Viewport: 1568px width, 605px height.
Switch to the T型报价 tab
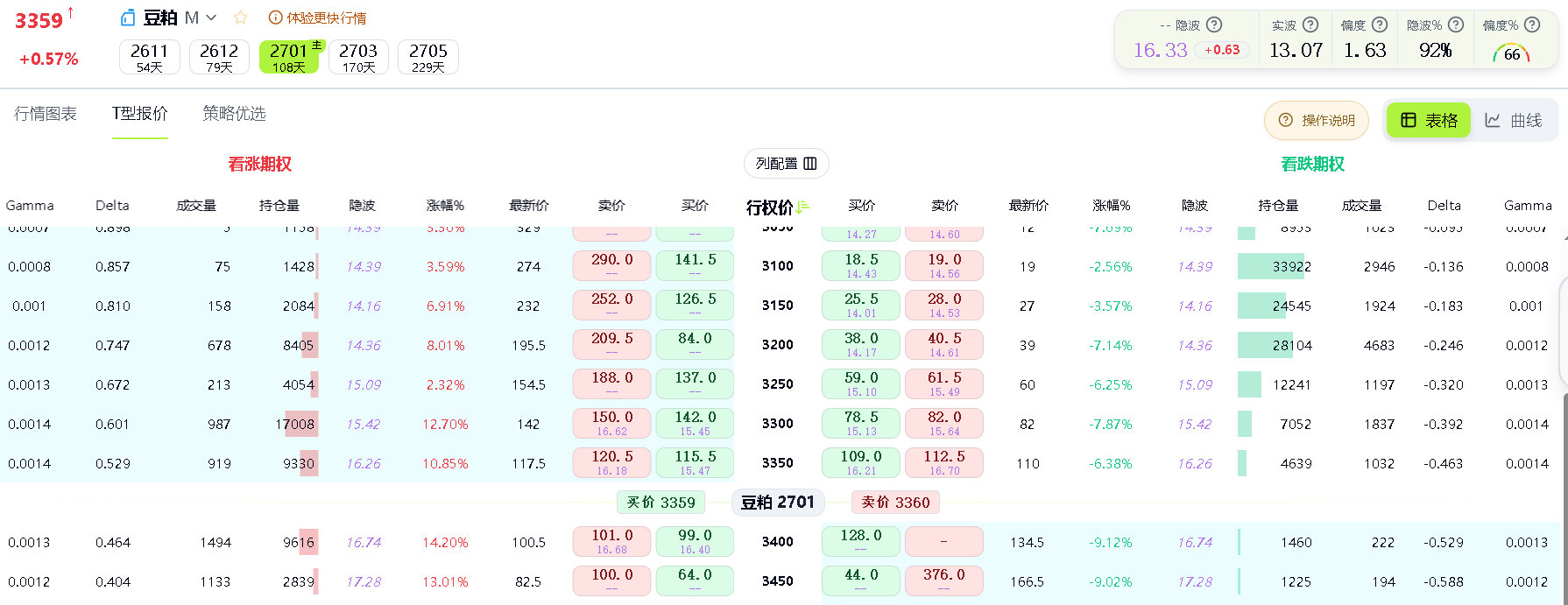click(140, 114)
